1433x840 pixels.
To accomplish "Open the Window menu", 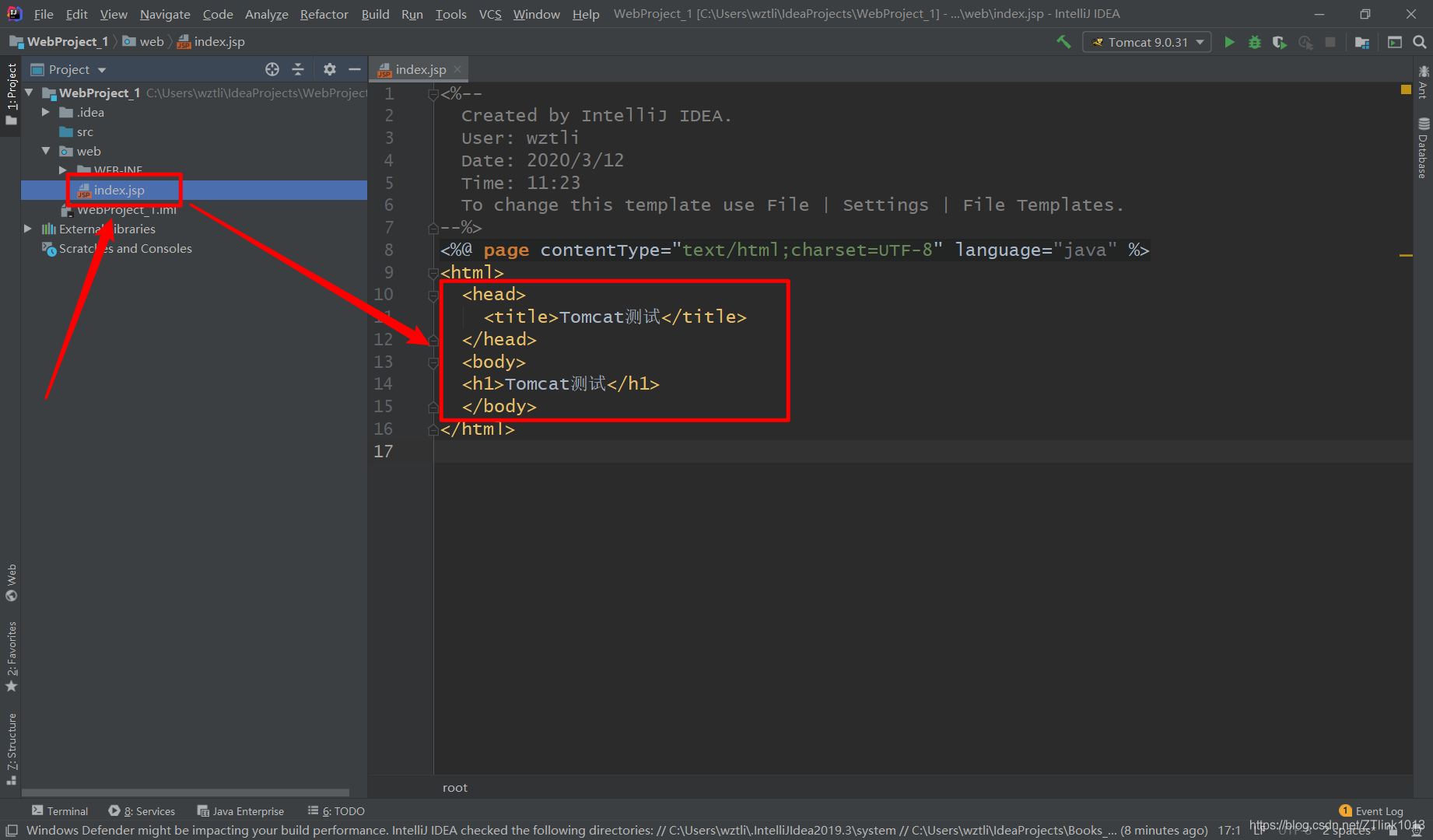I will tap(536, 14).
